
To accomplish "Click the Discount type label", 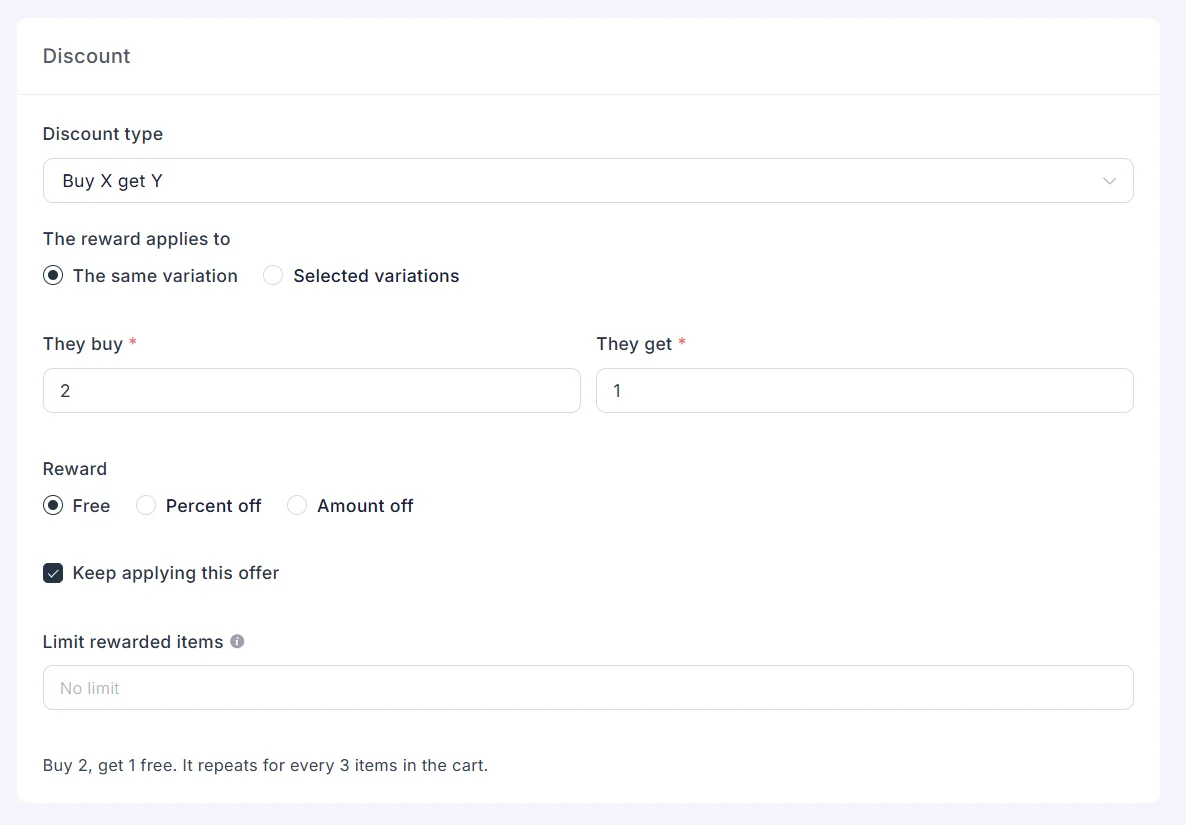I will point(103,134).
